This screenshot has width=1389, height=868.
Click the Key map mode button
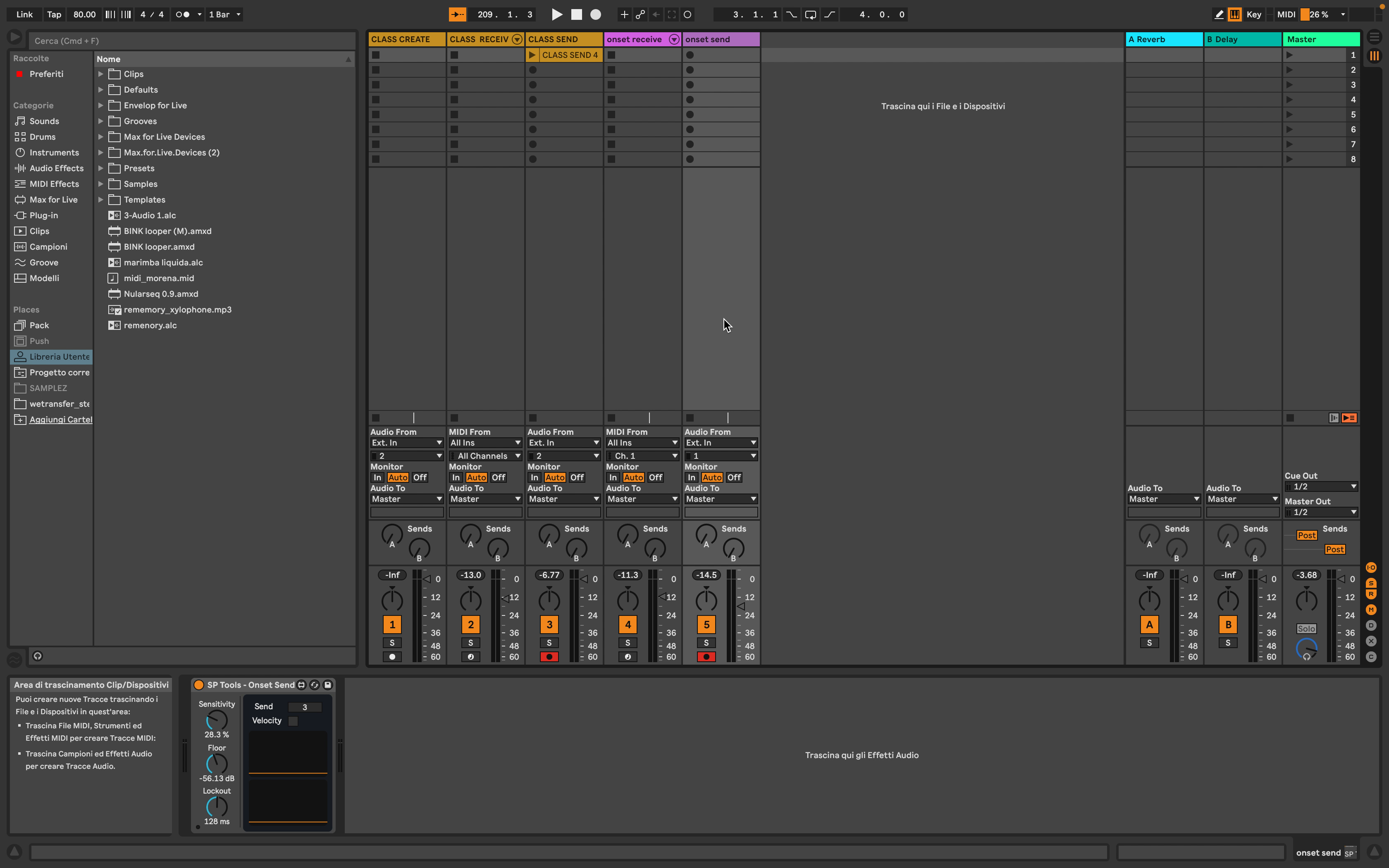[x=1253, y=14]
